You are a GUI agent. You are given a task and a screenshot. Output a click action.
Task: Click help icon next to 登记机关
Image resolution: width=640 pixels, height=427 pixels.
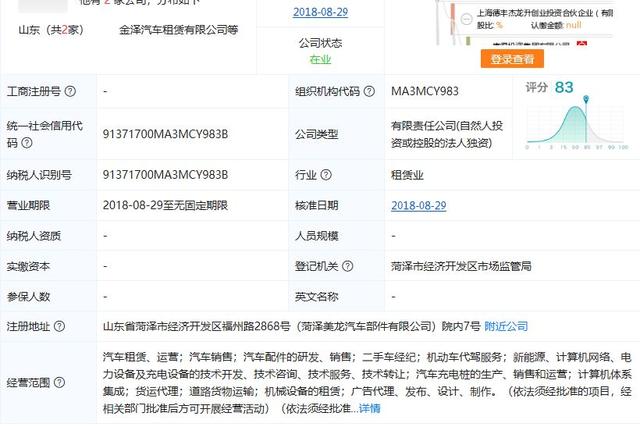coord(344,267)
